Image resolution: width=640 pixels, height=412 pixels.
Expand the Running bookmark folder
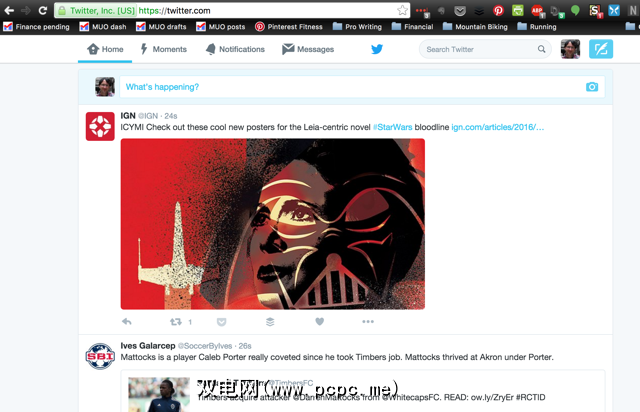537,27
